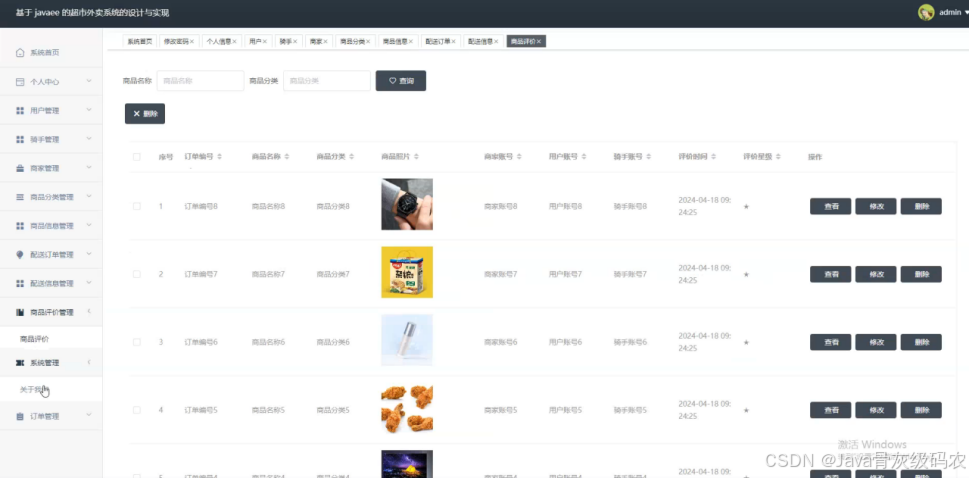Click 修改 for row 订单编号7
970x478 pixels.
876,274
